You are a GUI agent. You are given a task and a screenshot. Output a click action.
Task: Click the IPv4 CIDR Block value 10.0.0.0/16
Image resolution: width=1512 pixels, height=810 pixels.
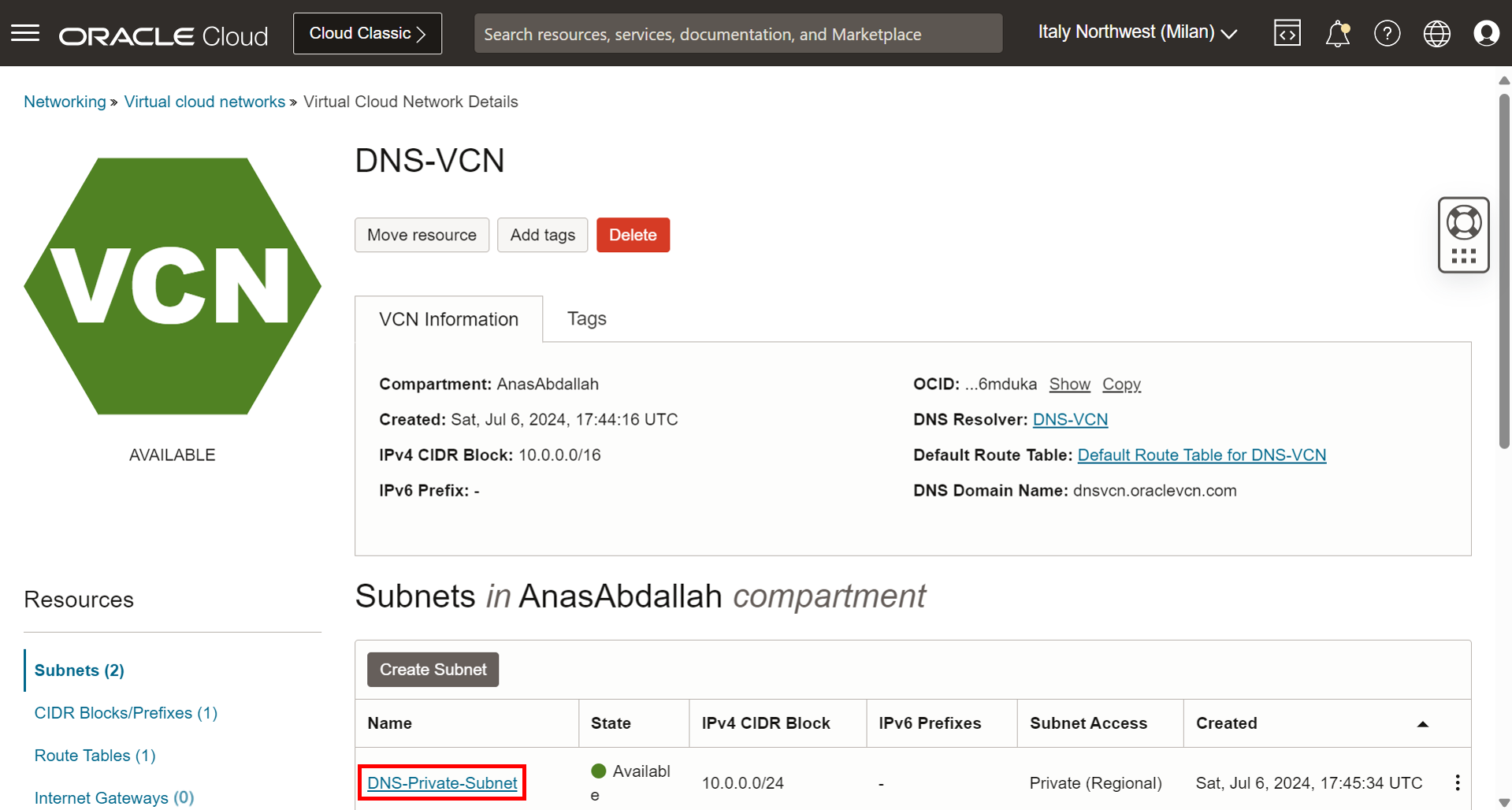click(x=559, y=455)
